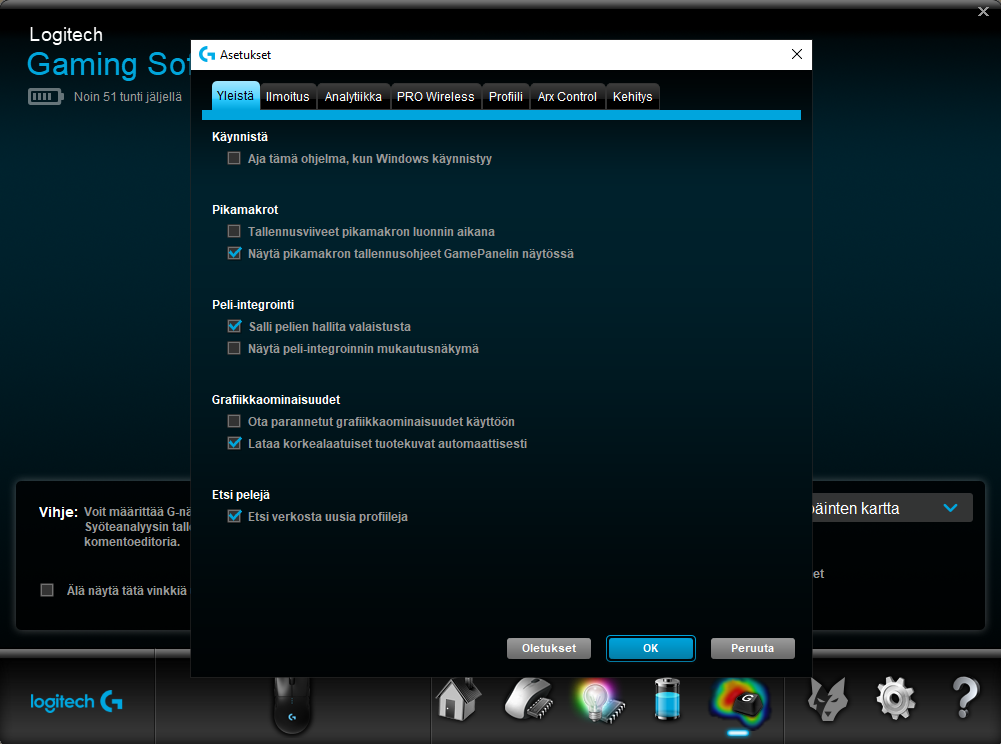Click the 'Peli-integrointi' section heading
Viewport: 1001px width, 744px height.
(x=253, y=305)
